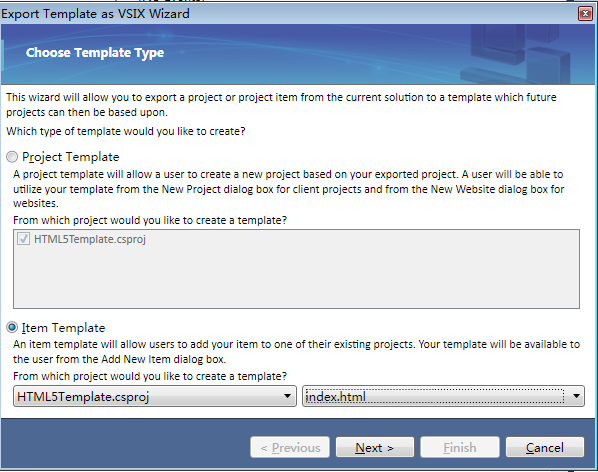
Task: Click the wizard description text paragraph
Action: tap(281, 105)
